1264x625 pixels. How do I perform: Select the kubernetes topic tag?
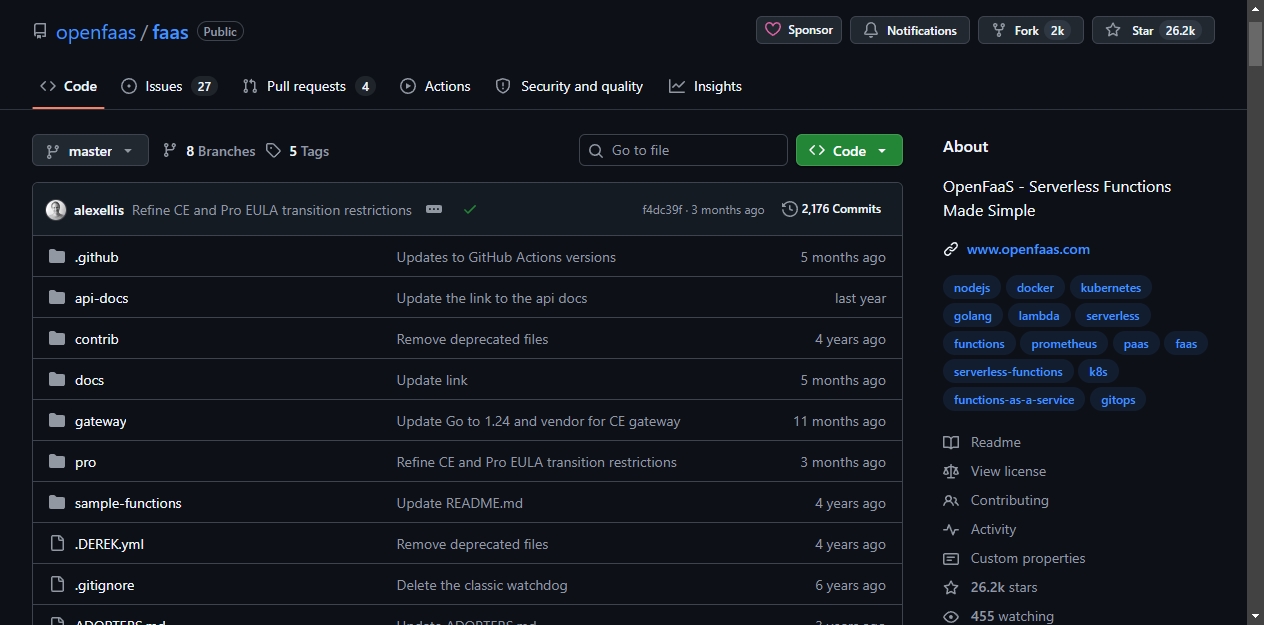(1111, 287)
